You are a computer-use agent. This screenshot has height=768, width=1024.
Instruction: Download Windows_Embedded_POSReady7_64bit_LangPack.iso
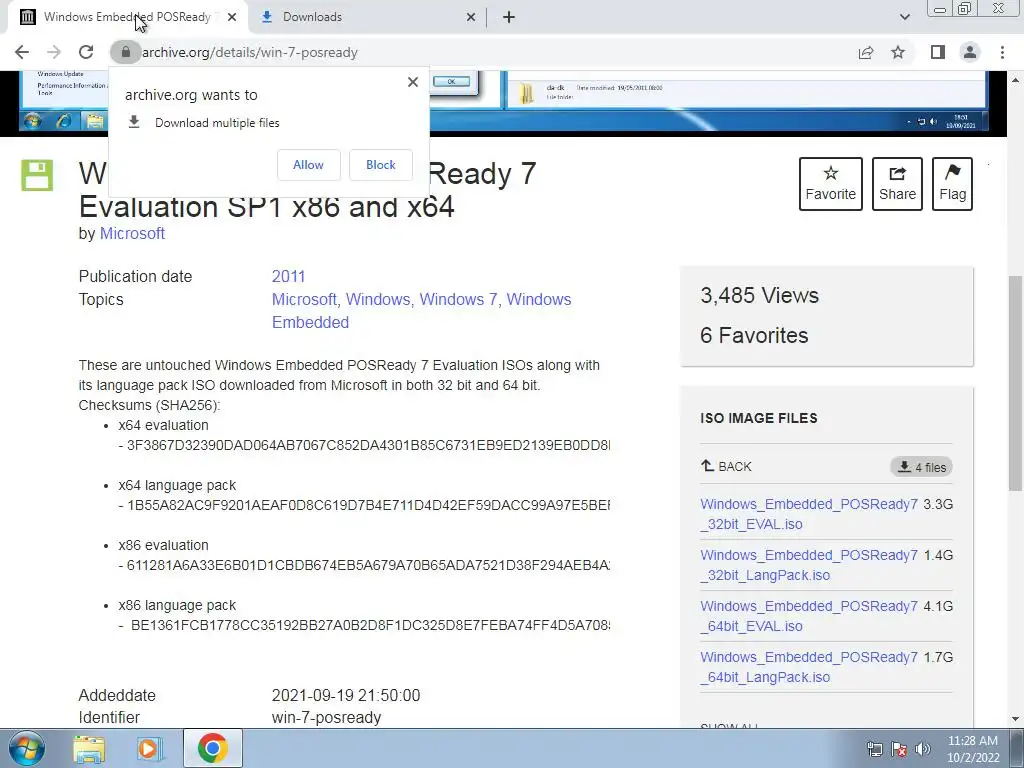click(x=808, y=667)
